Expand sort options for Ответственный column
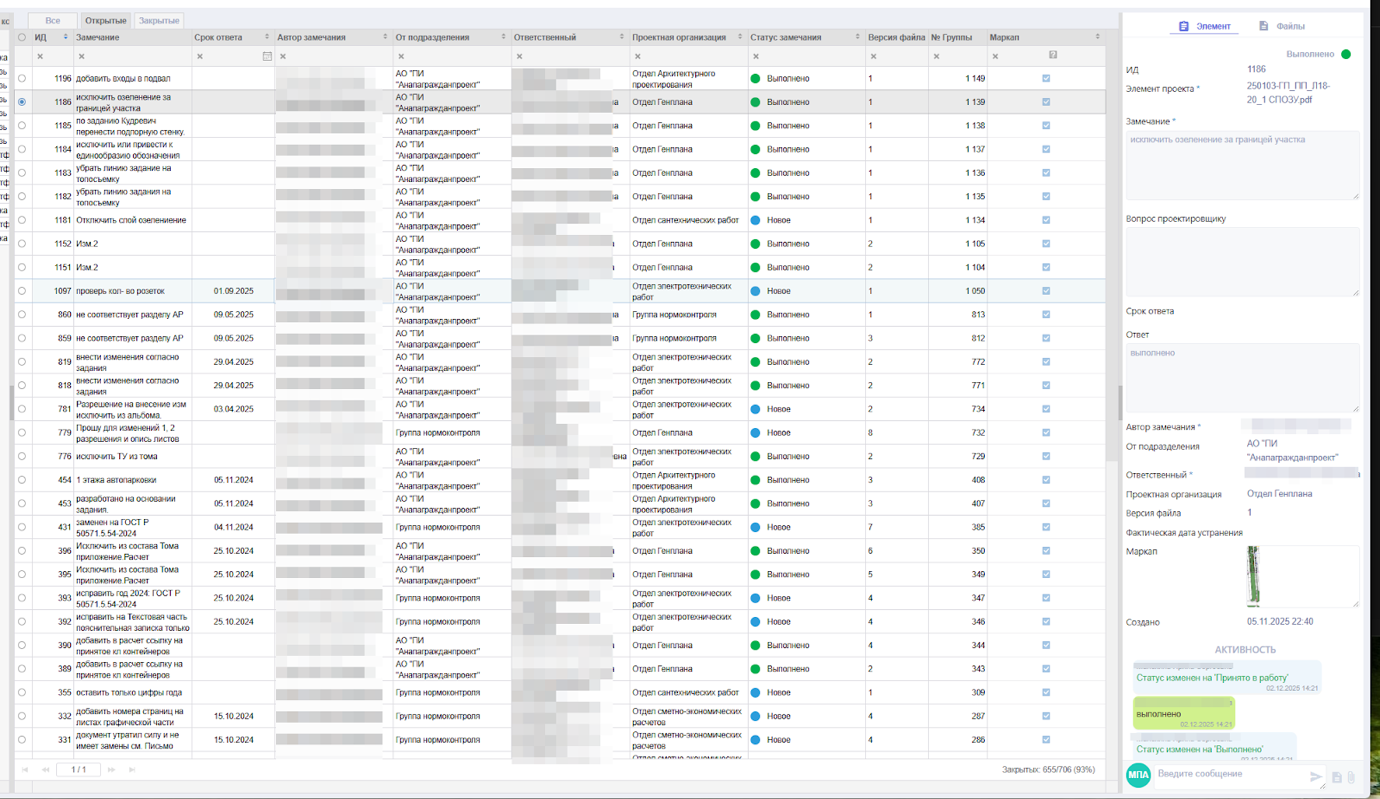Image resolution: width=1380 pixels, height=799 pixels. tap(621, 37)
